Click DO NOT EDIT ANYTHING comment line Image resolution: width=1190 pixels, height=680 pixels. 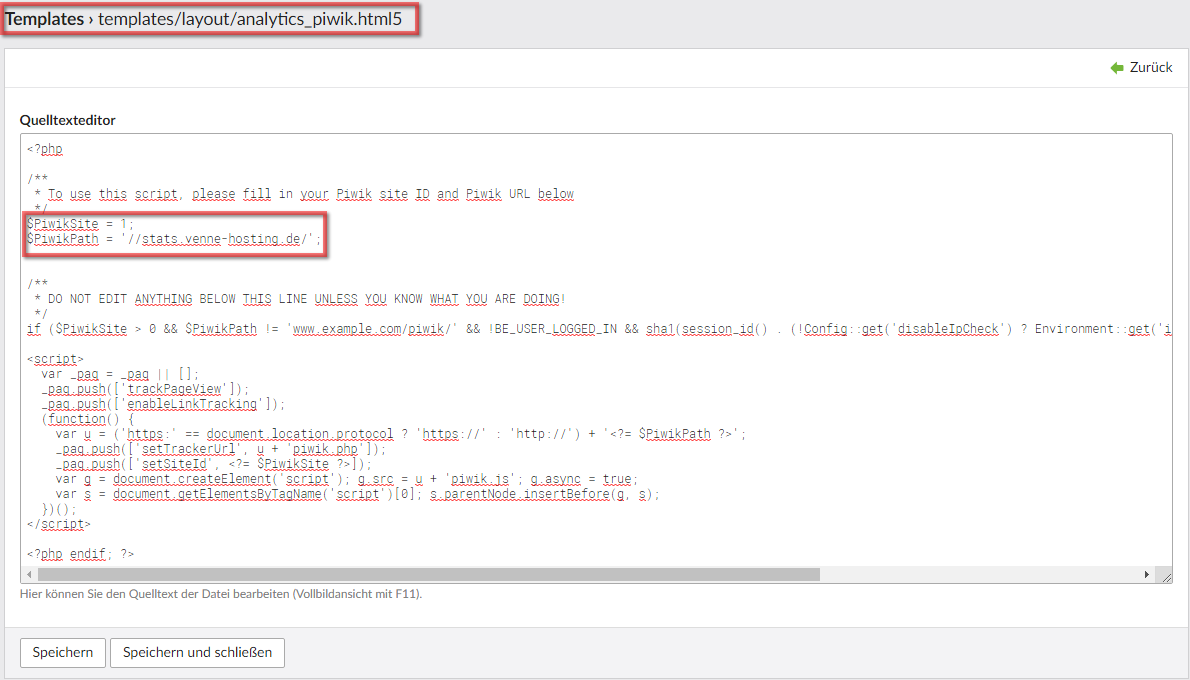(300, 299)
